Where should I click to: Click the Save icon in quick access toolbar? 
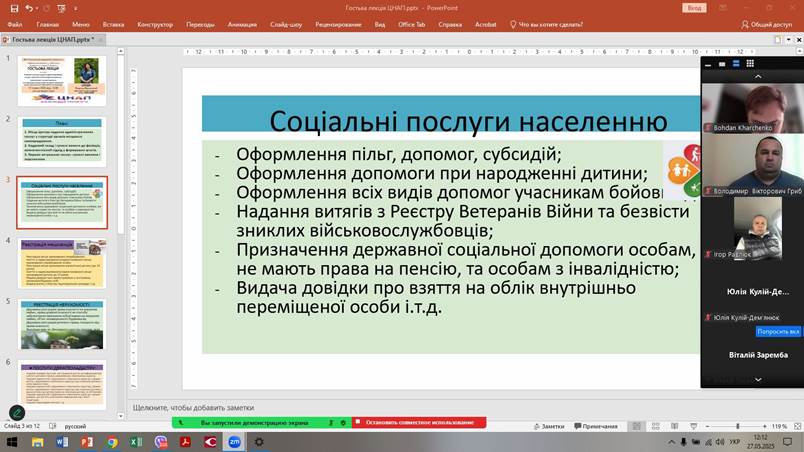[x=14, y=8]
